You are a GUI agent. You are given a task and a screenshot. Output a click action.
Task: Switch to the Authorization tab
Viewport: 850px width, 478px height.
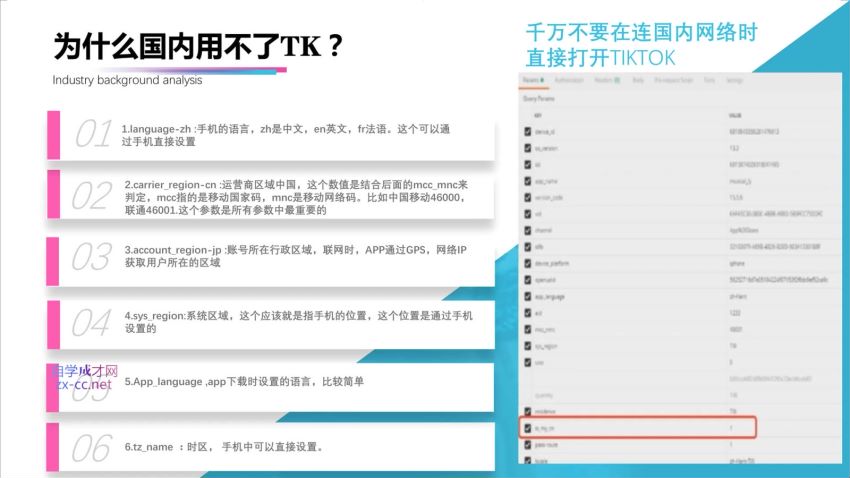(569, 80)
